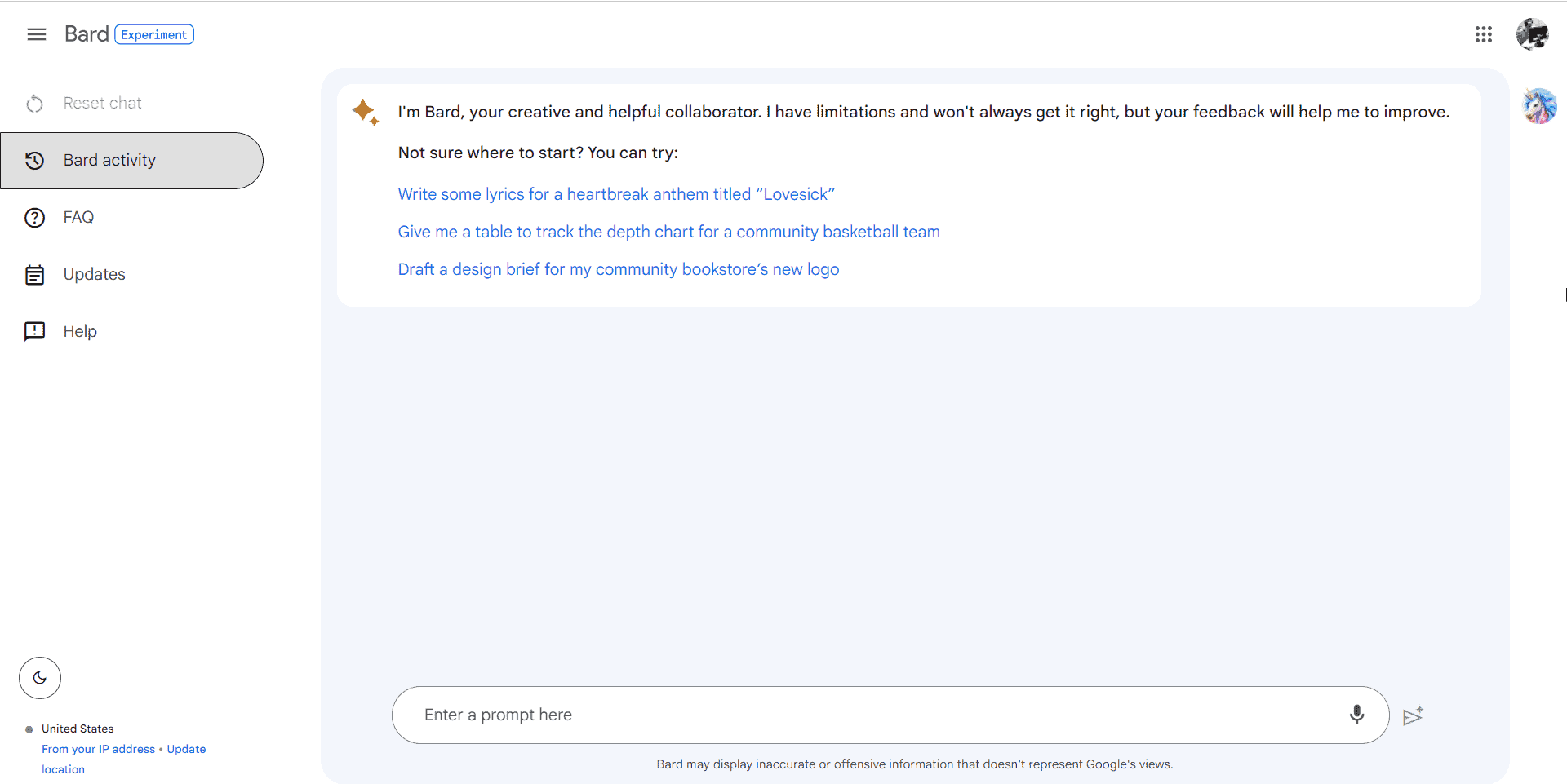Click the Bard logo text in the header
The image size is (1567, 784).
pyautogui.click(x=87, y=34)
